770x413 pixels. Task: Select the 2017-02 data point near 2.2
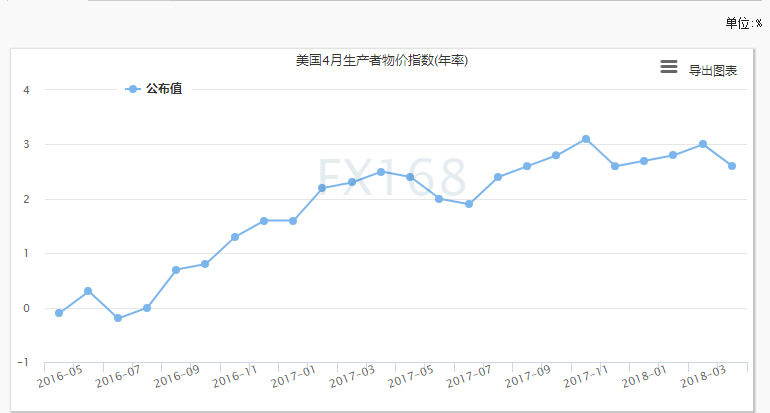click(x=322, y=188)
